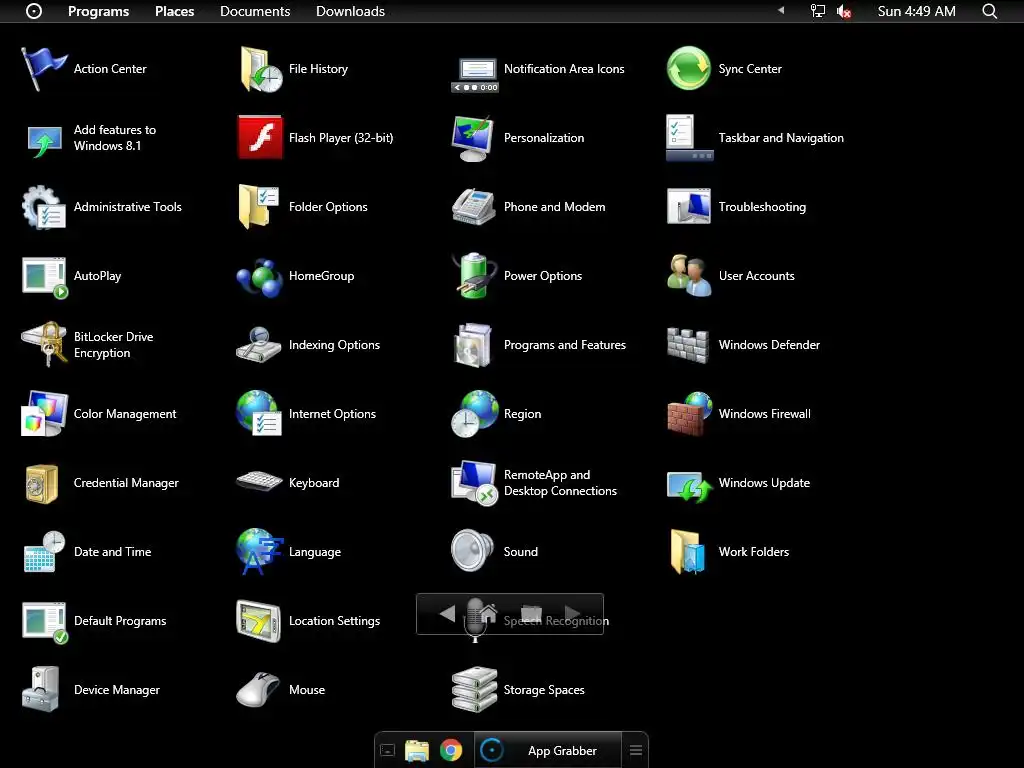
Task: Open the Date and Time icon
Action: pyautogui.click(x=44, y=552)
